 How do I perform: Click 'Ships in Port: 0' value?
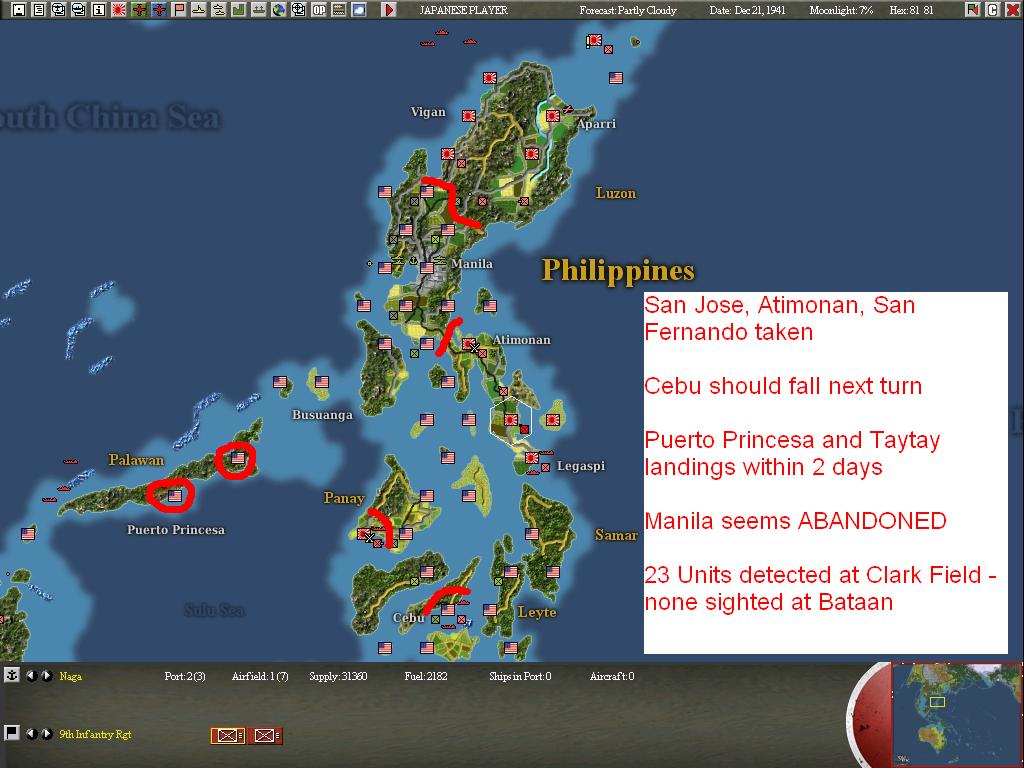(x=520, y=676)
